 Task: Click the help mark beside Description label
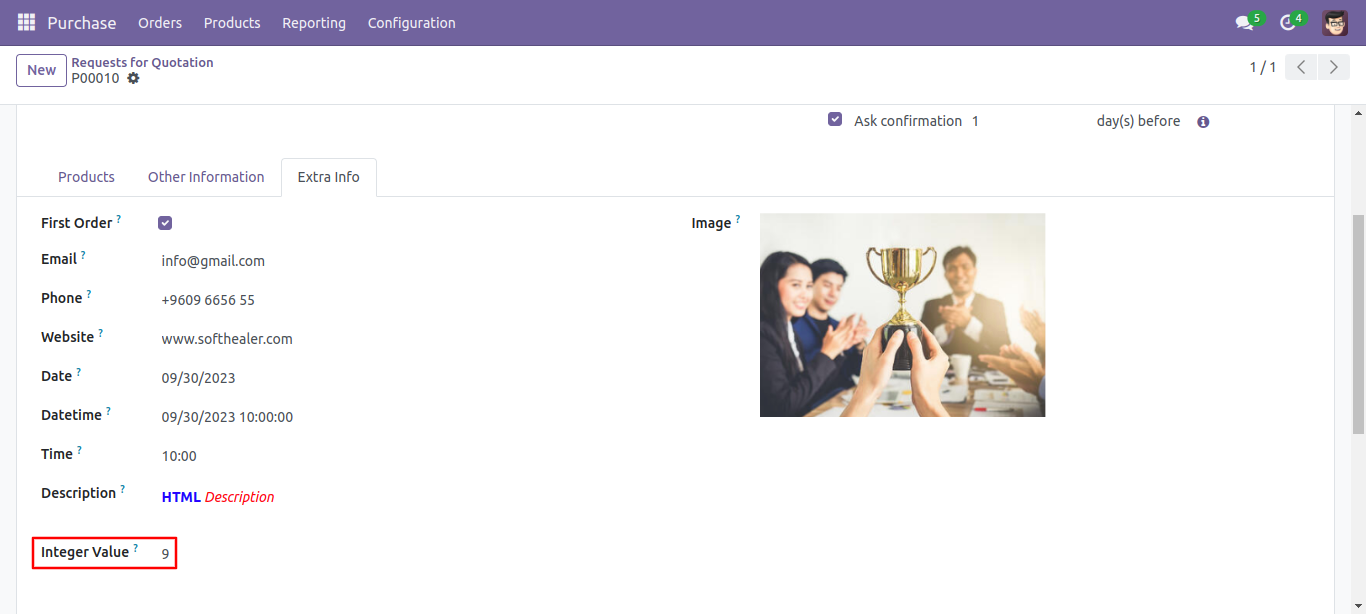(123, 488)
